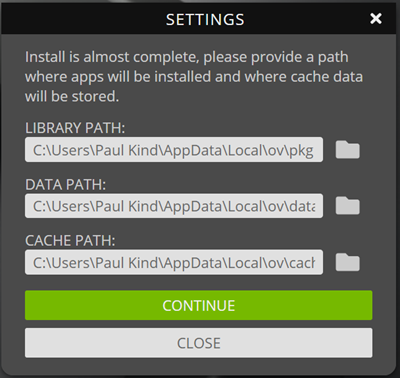Confirm paths with green Continue button
Image resolution: width=400 pixels, height=378 pixels.
(x=199, y=305)
